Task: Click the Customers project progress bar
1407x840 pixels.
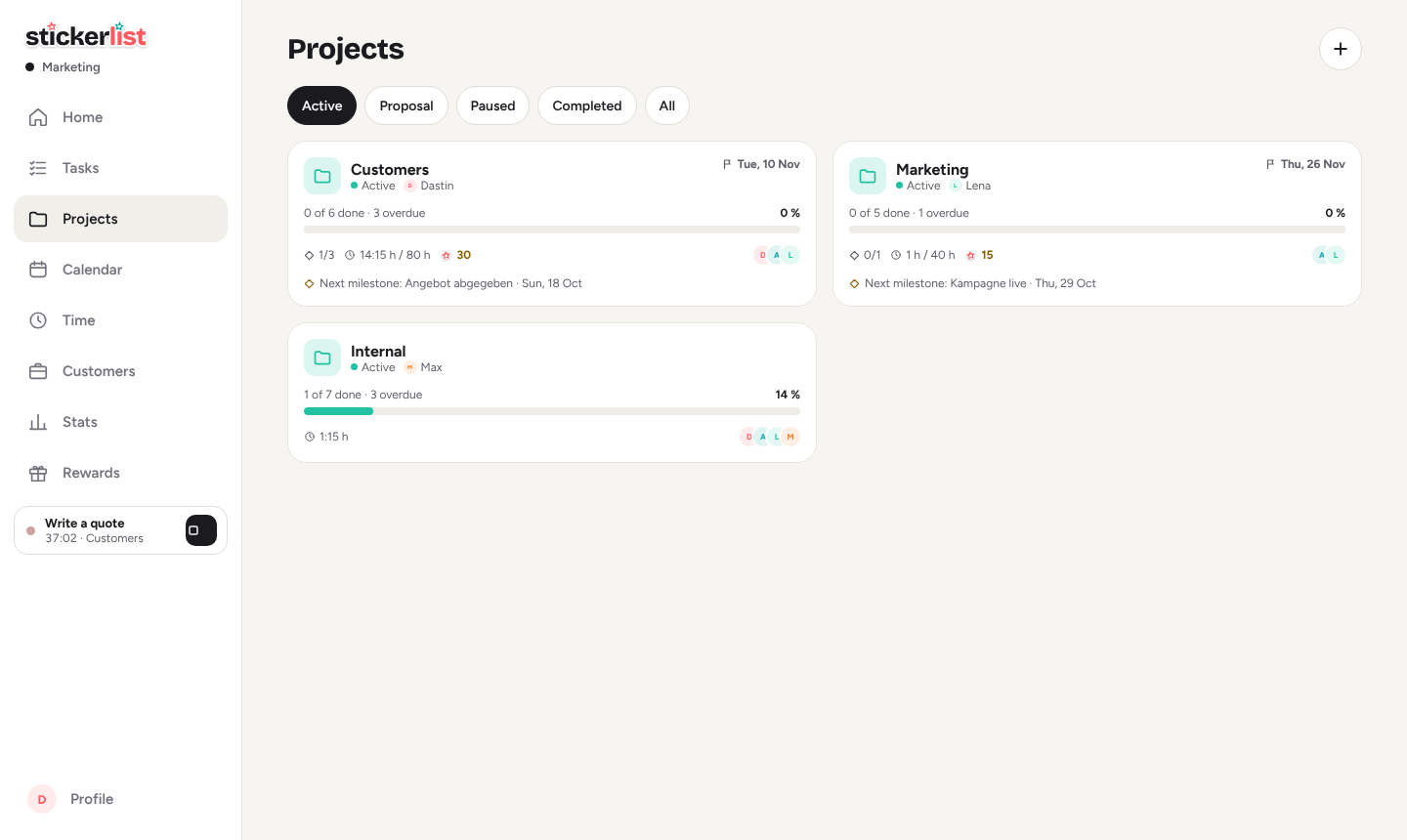Action: click(x=552, y=230)
